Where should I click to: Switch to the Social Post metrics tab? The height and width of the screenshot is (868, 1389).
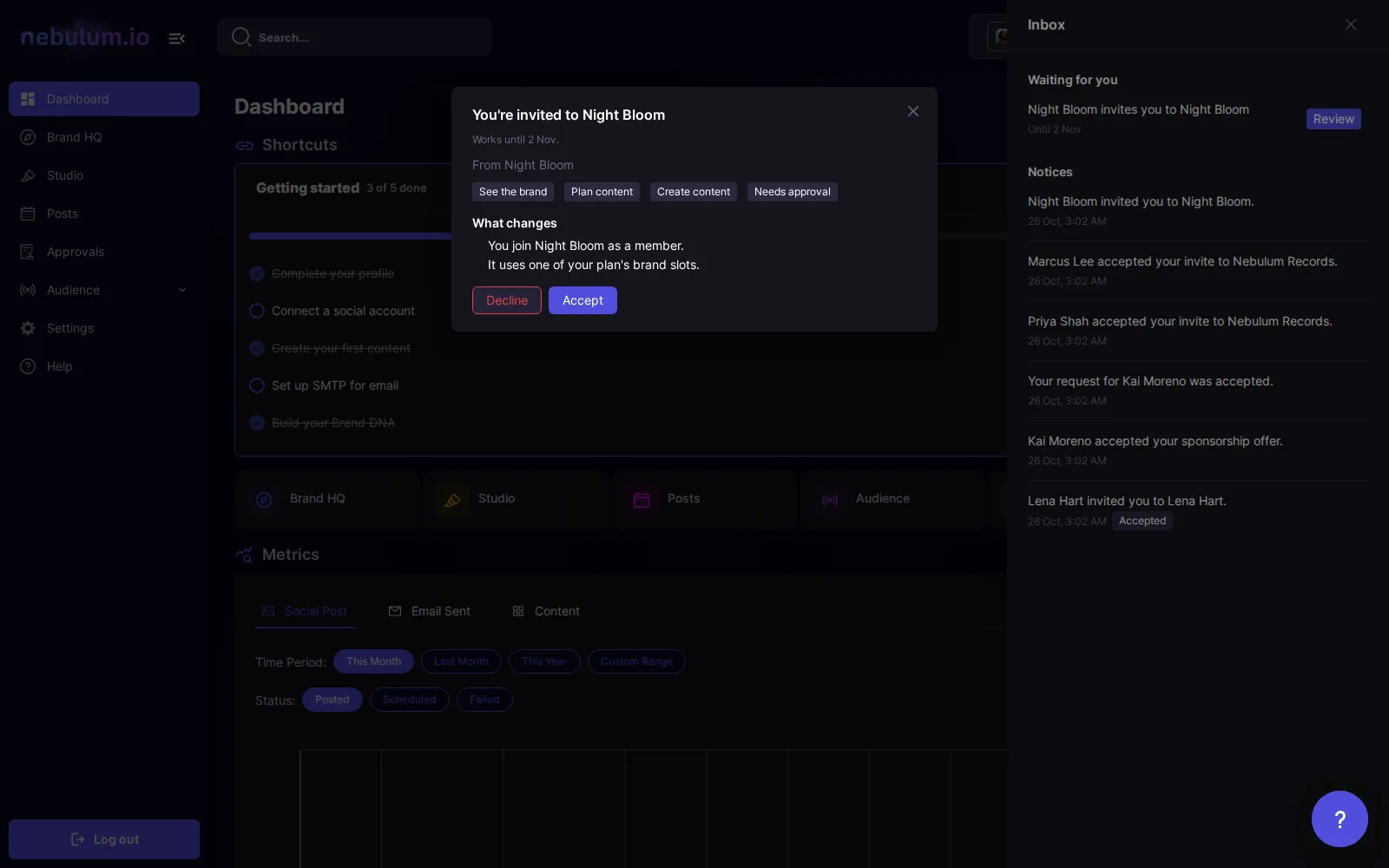click(x=305, y=611)
